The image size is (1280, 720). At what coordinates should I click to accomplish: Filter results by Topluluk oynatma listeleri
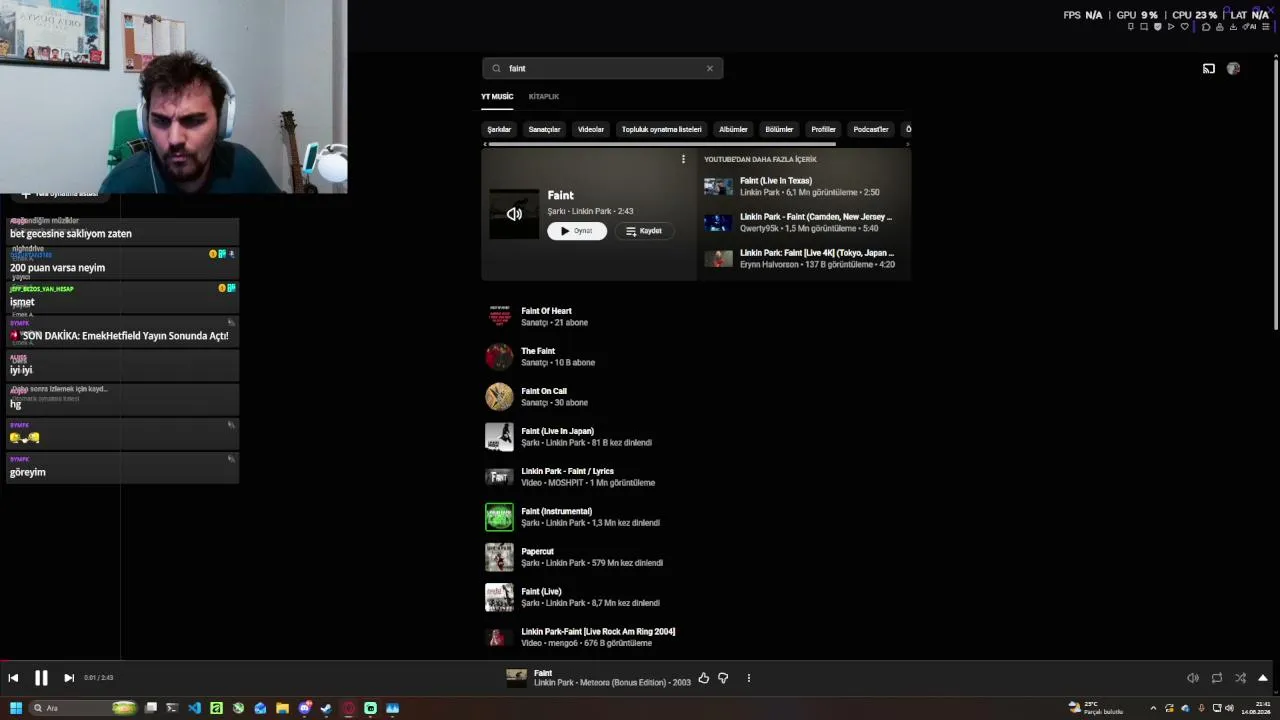(x=662, y=129)
